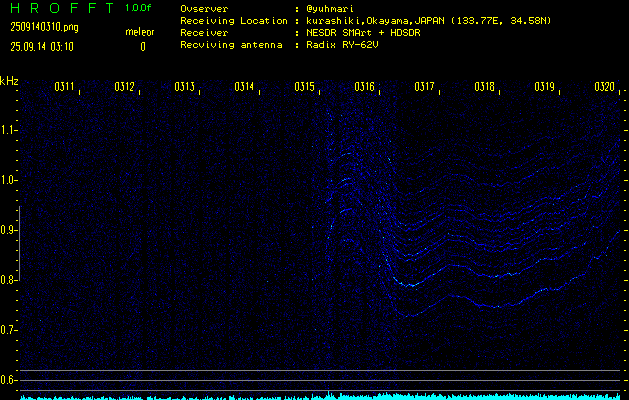Click the timestamp 25.09.14 03:10
The image size is (629, 400).
[x=42, y=47]
